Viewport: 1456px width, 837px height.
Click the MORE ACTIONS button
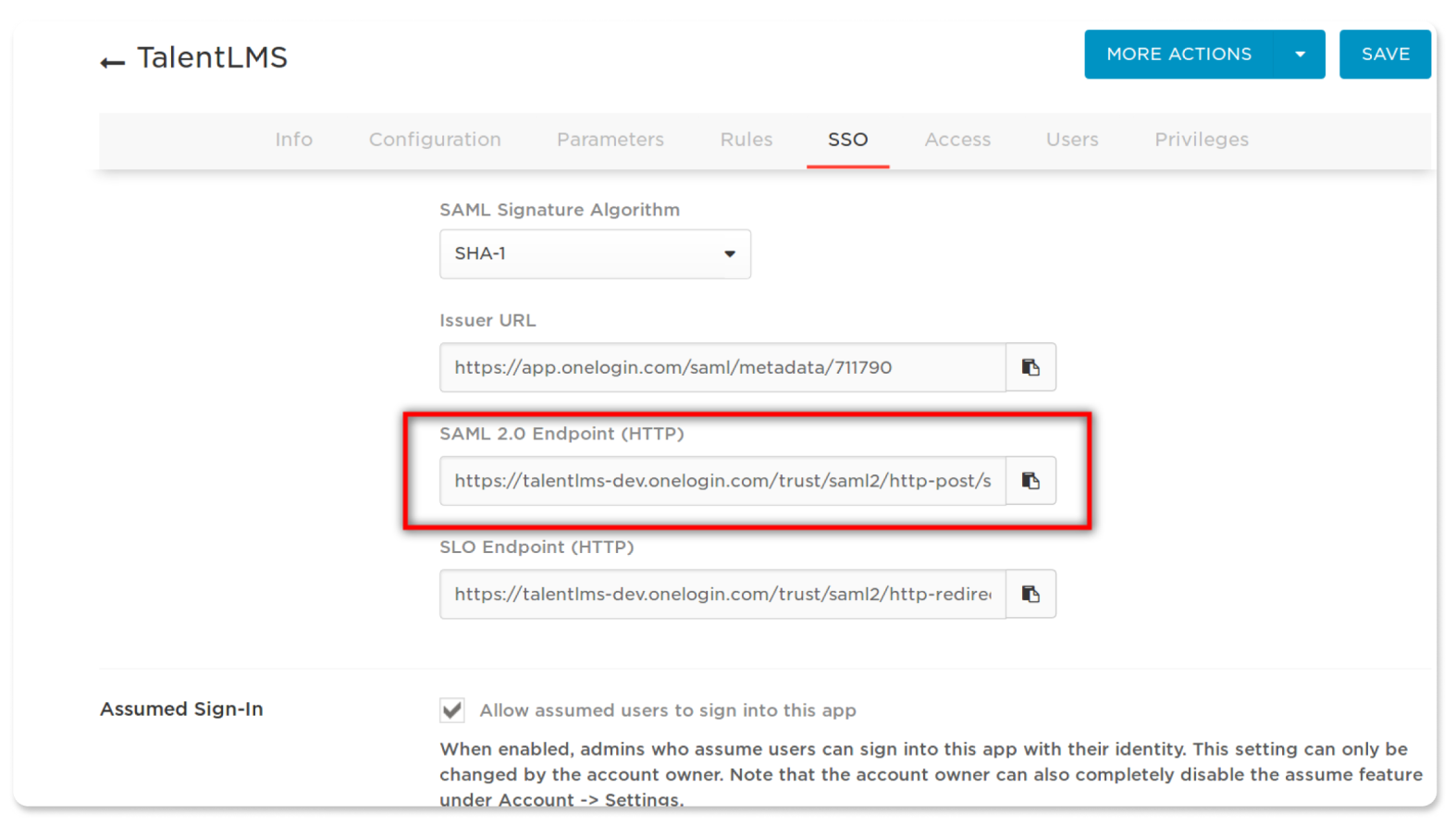click(1178, 55)
